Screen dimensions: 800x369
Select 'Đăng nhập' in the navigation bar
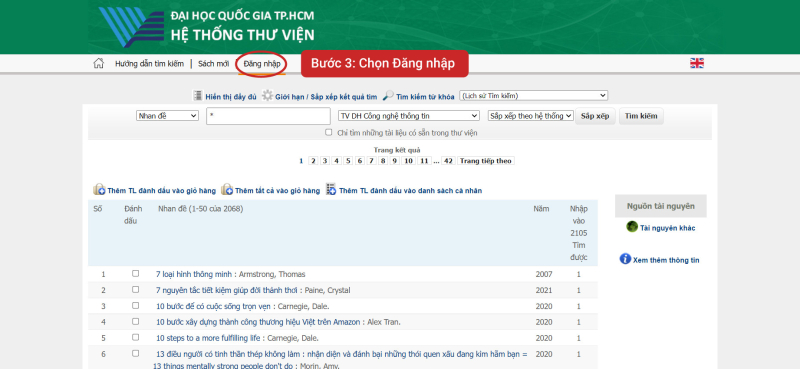[262, 64]
